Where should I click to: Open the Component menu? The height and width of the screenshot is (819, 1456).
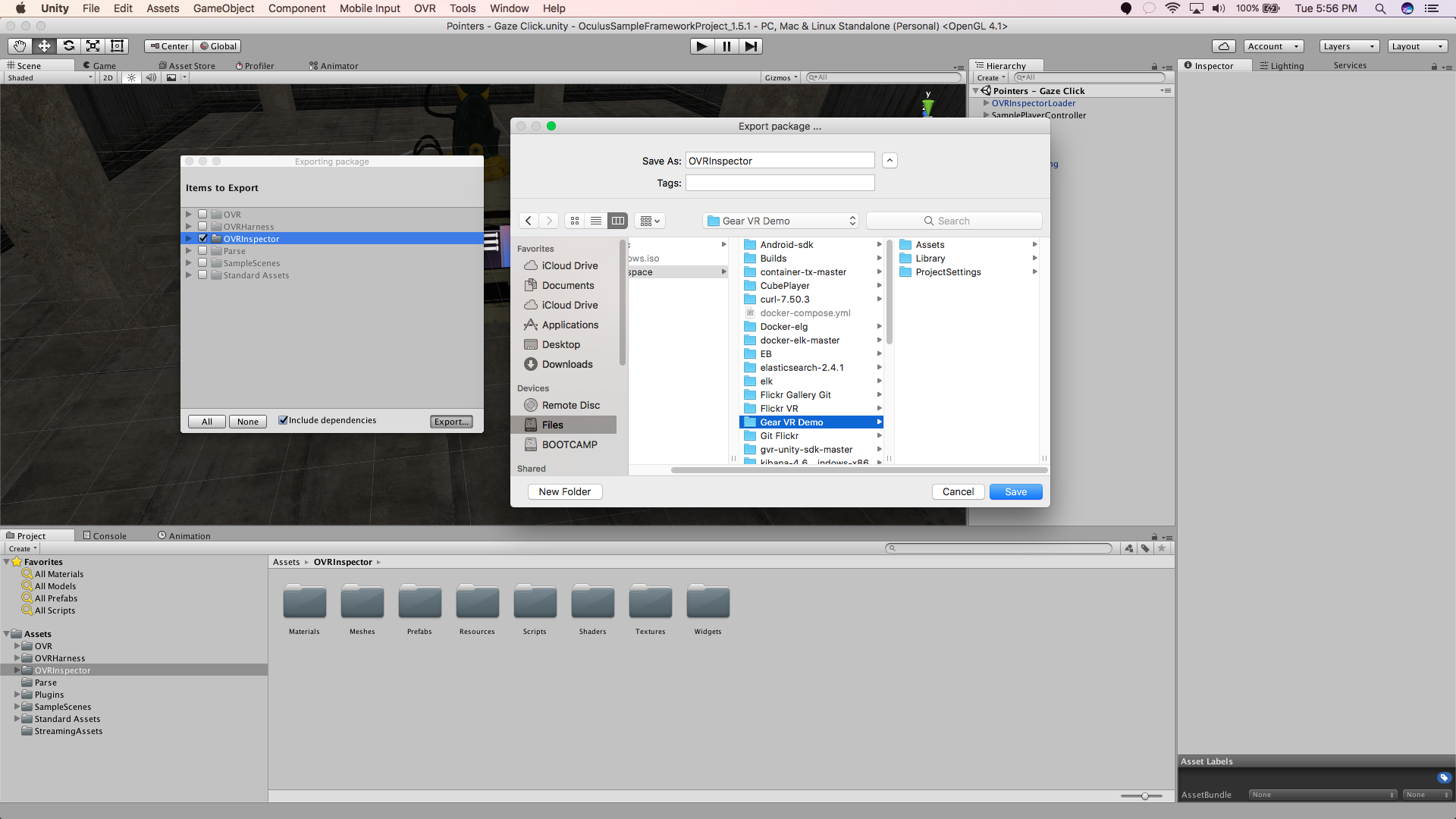click(x=297, y=8)
